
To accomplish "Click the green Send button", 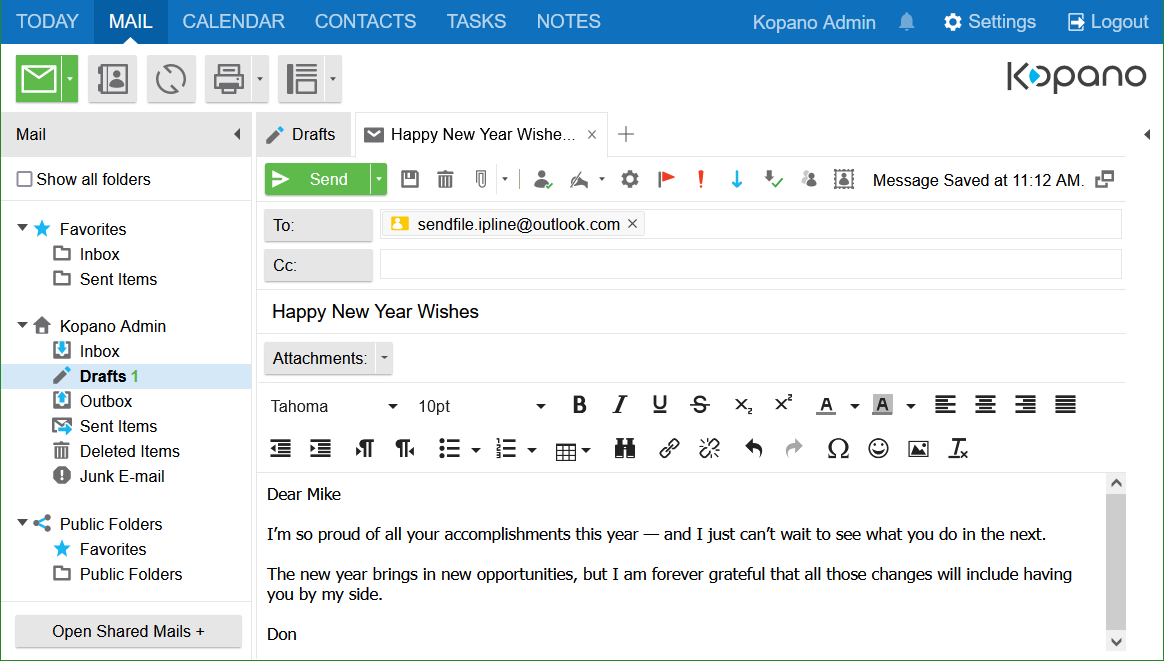I will point(316,180).
